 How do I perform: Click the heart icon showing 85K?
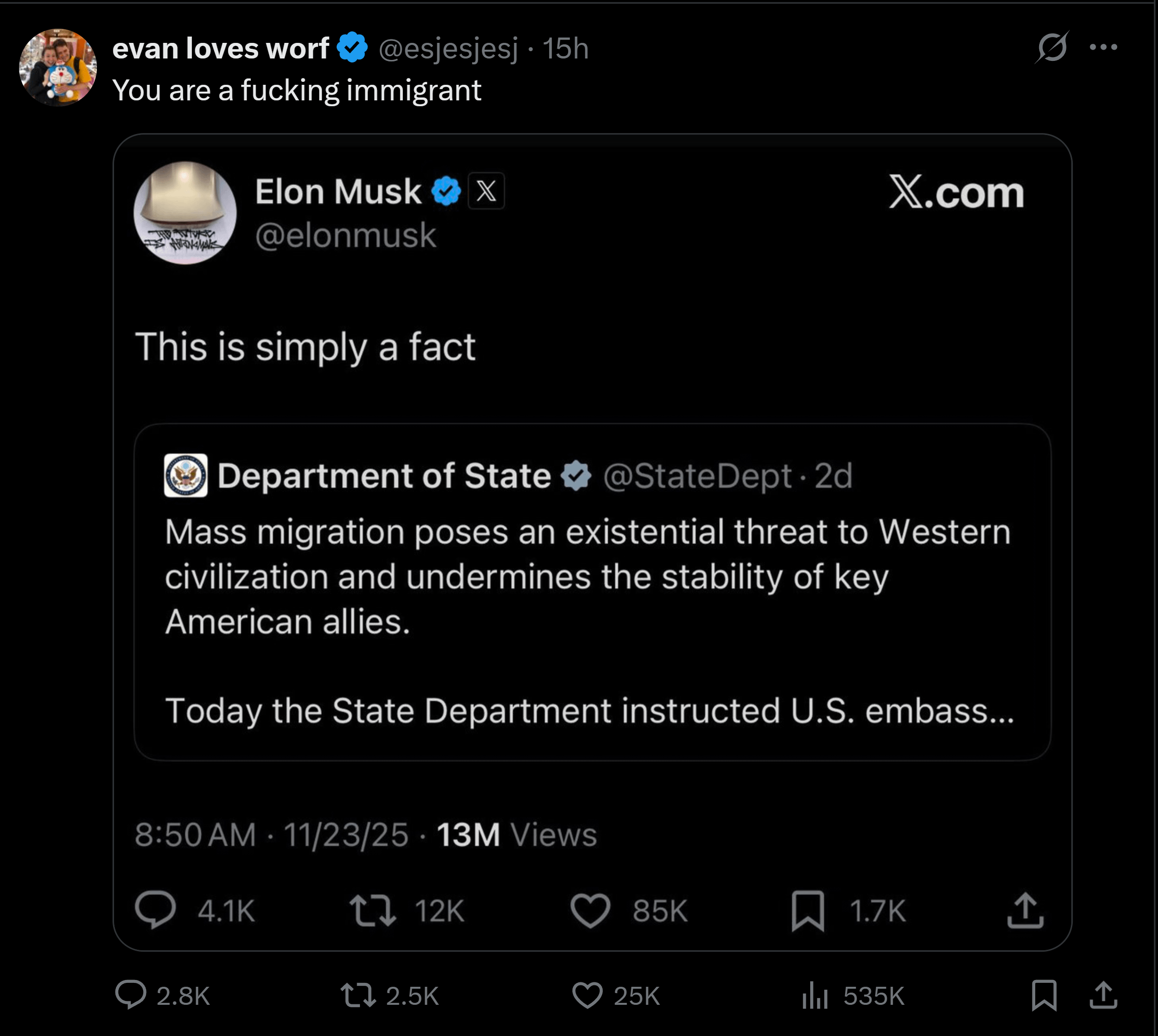click(x=590, y=910)
